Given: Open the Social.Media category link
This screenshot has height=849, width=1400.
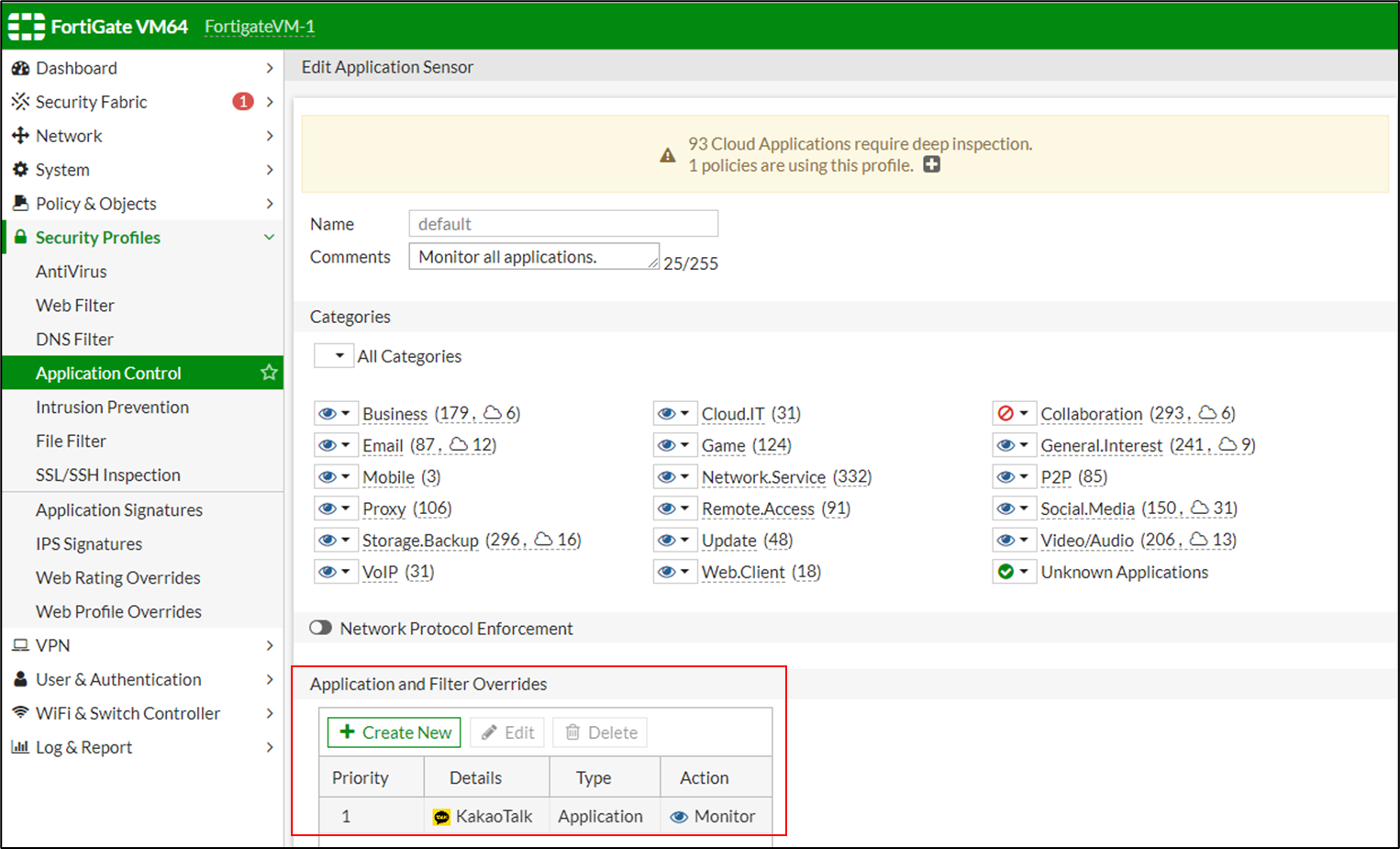Looking at the screenshot, I should (x=1086, y=508).
